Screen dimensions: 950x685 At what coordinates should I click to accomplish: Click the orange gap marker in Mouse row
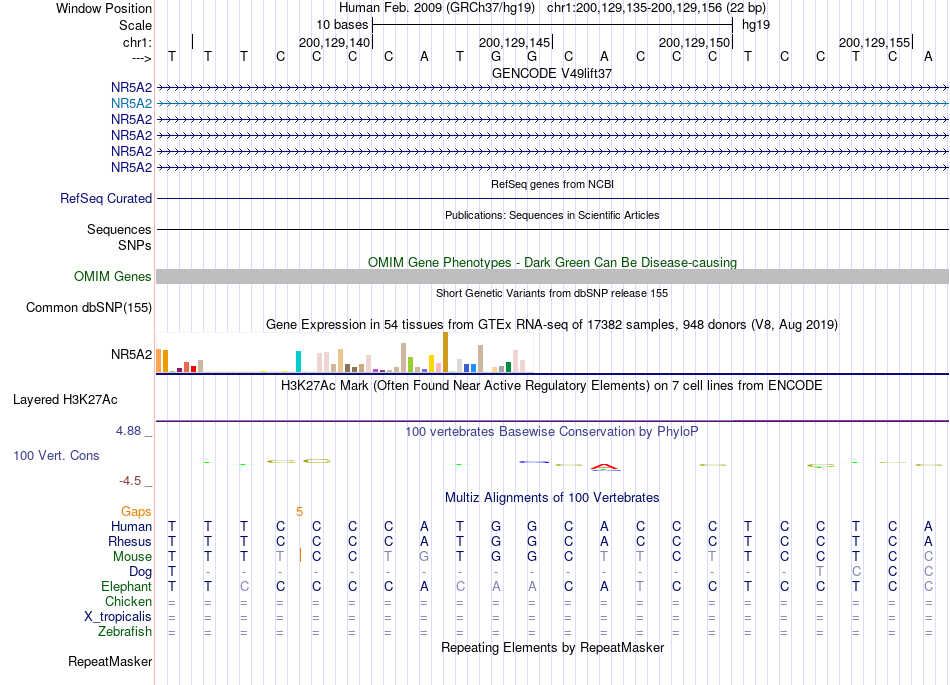click(x=300, y=555)
